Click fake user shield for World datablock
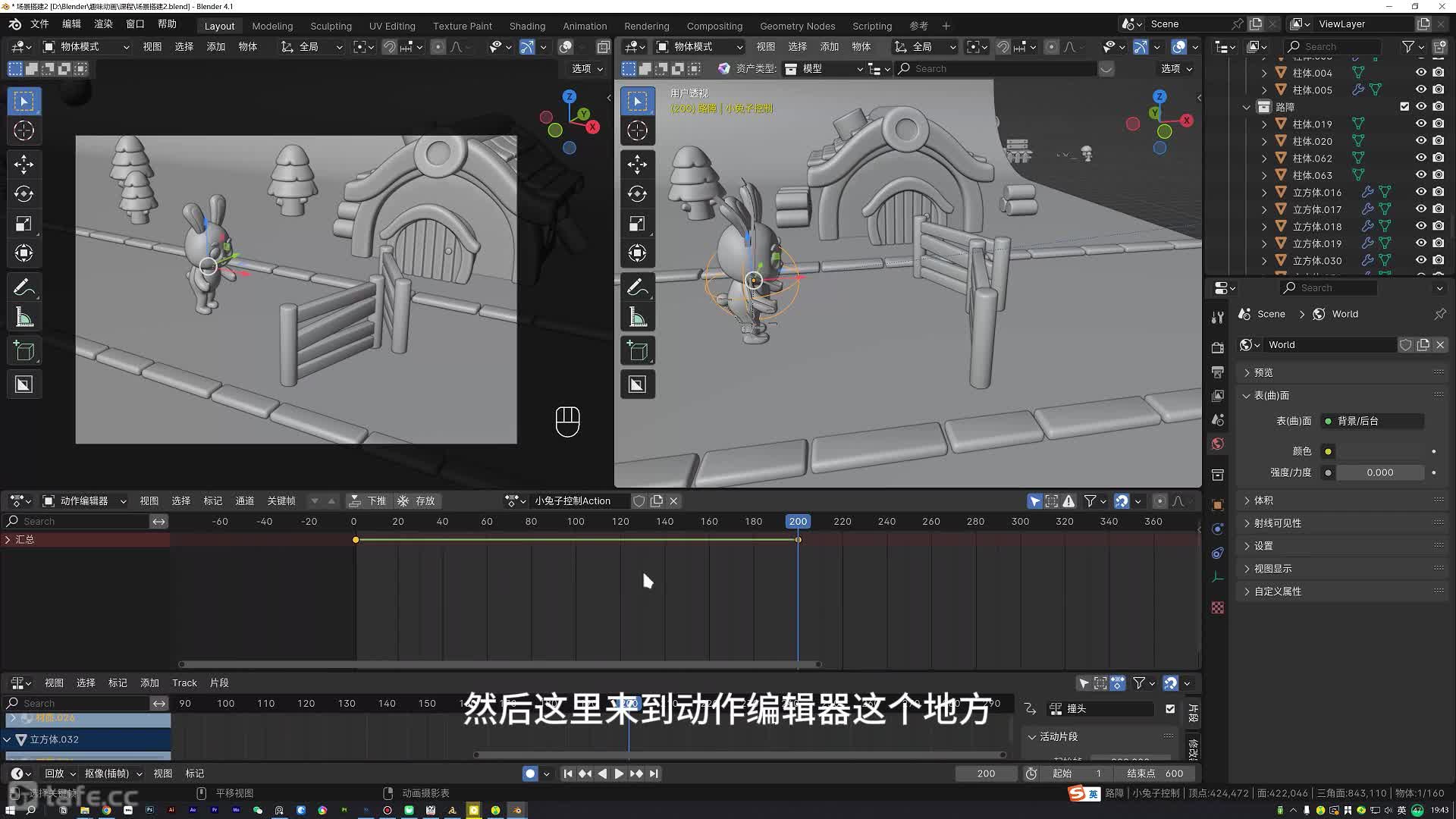The height and width of the screenshot is (819, 1456). tap(1405, 345)
